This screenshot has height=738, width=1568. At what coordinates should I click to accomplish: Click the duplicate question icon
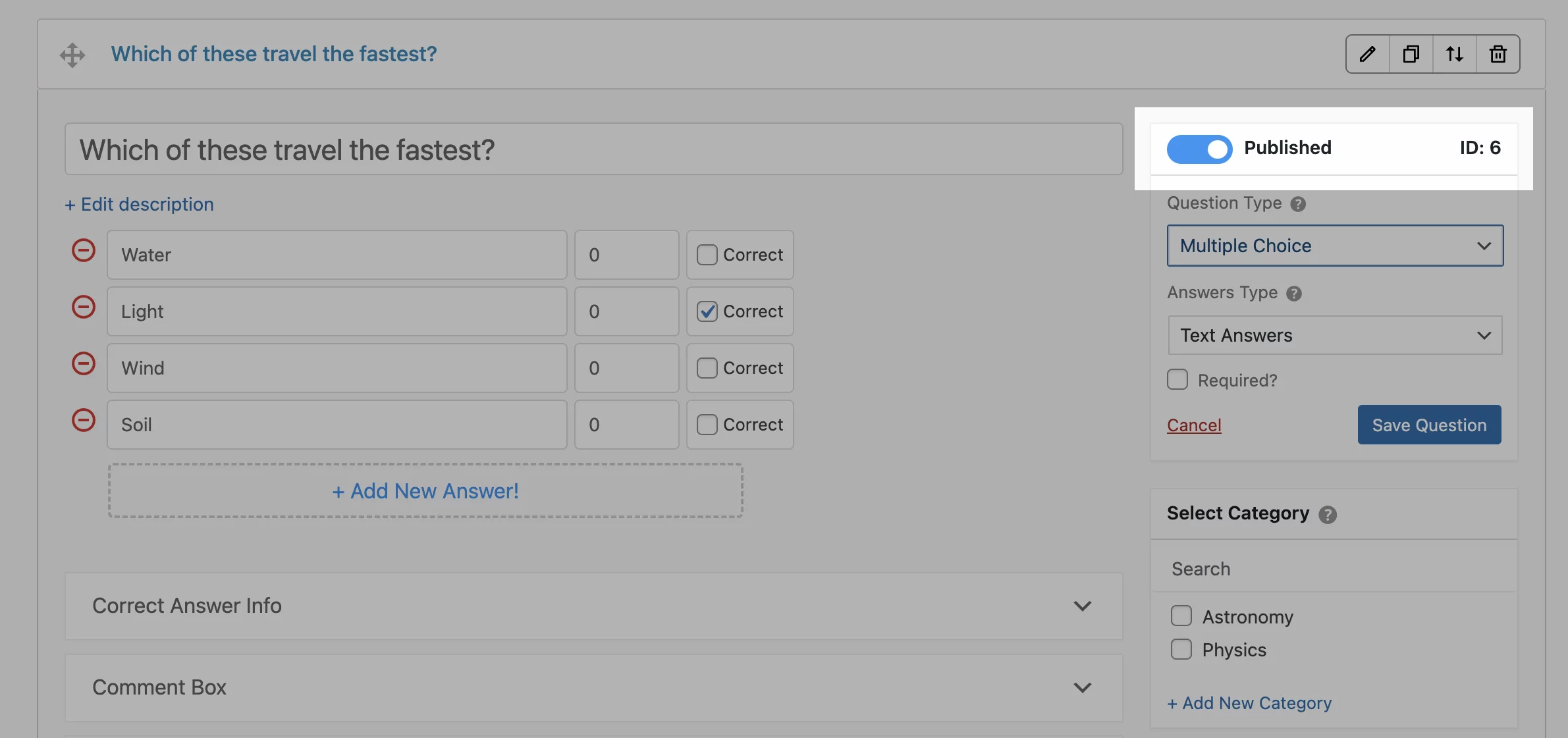click(x=1411, y=54)
